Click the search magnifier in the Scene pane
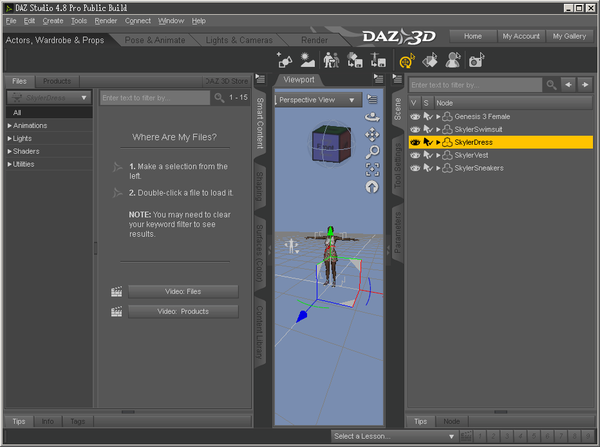 pos(551,85)
